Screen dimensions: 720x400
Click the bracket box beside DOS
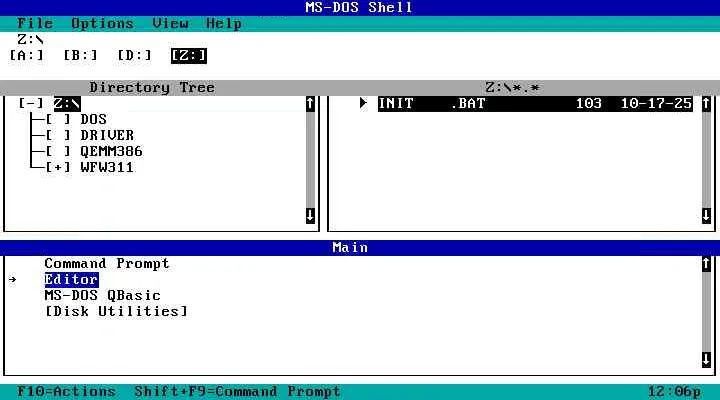click(58, 119)
